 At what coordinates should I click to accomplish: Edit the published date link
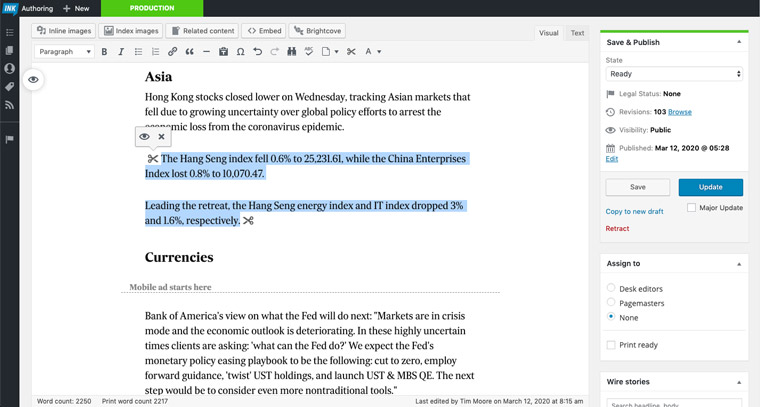click(612, 159)
